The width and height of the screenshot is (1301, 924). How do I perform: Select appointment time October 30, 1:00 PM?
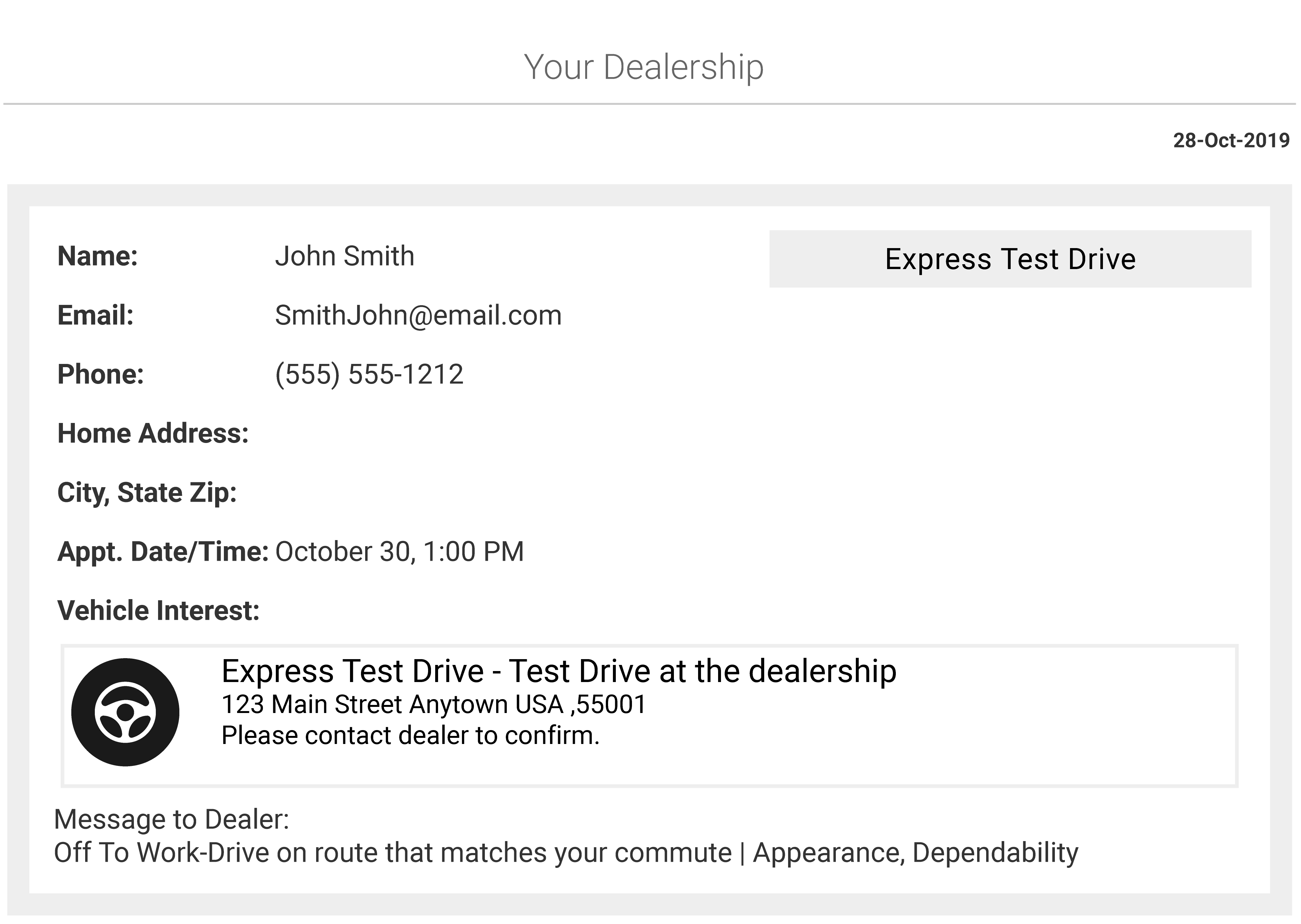pos(399,552)
